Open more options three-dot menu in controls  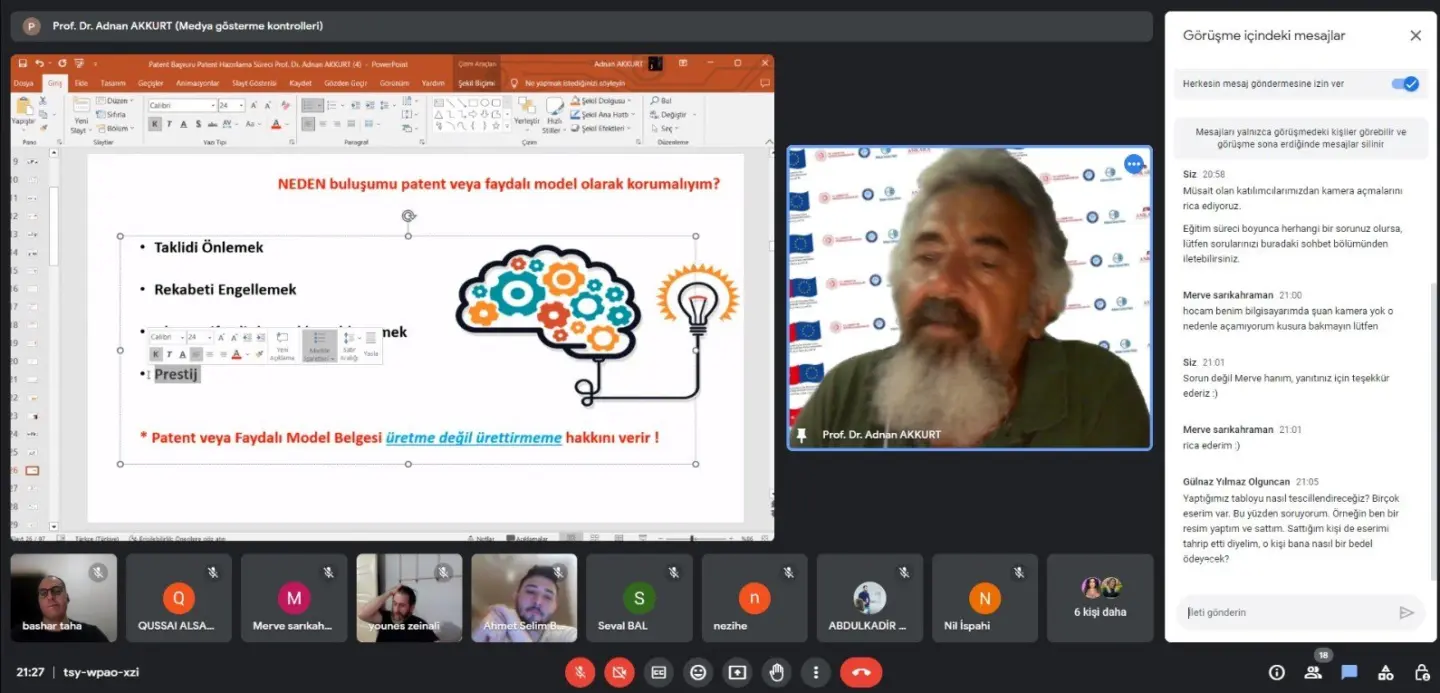pos(816,672)
